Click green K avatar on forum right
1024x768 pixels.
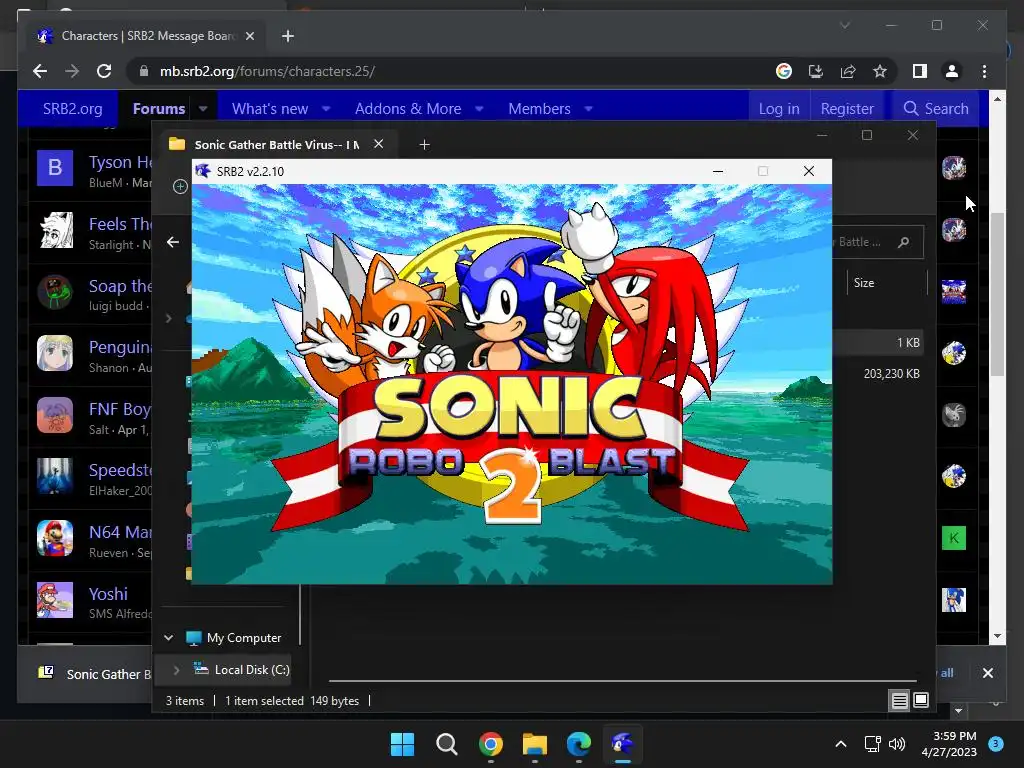tap(953, 538)
